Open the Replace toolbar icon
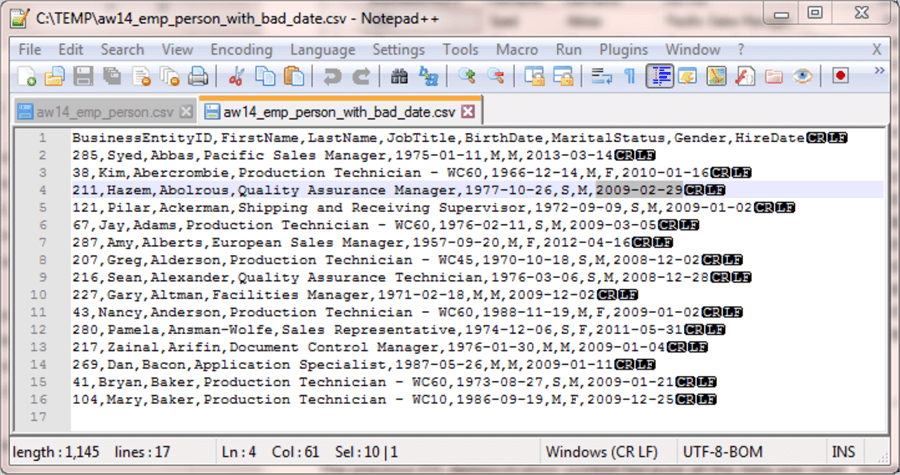 (x=428, y=76)
